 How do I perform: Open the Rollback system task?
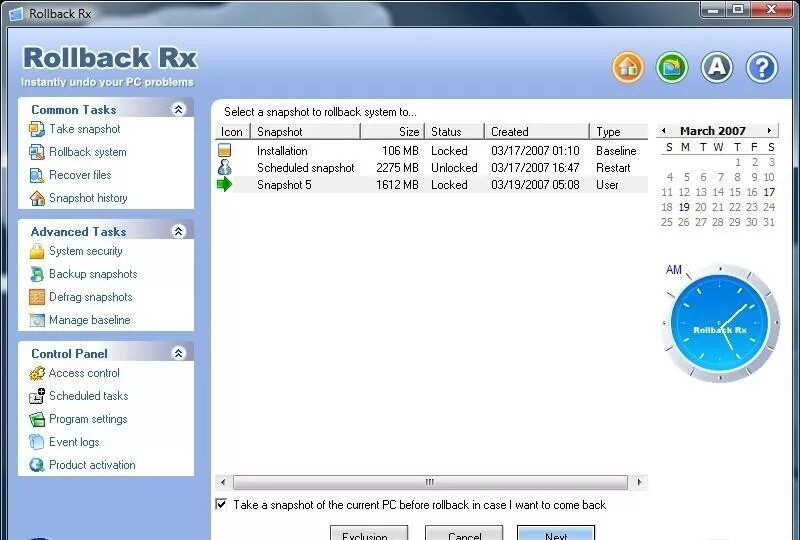click(x=88, y=152)
